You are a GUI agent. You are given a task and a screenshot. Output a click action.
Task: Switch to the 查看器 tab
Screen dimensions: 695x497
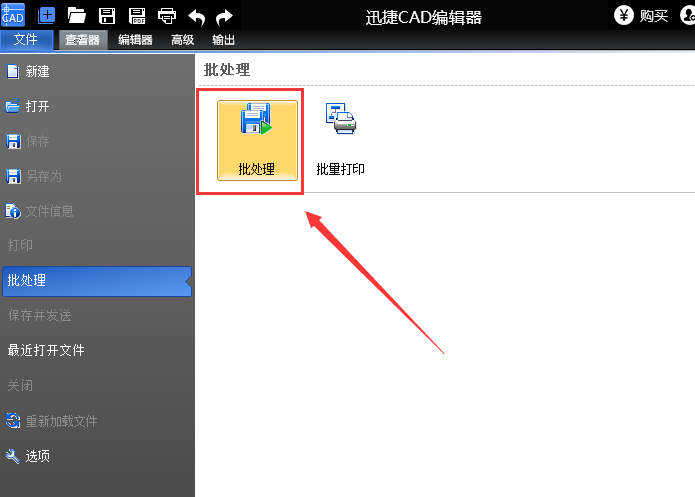[x=83, y=40]
